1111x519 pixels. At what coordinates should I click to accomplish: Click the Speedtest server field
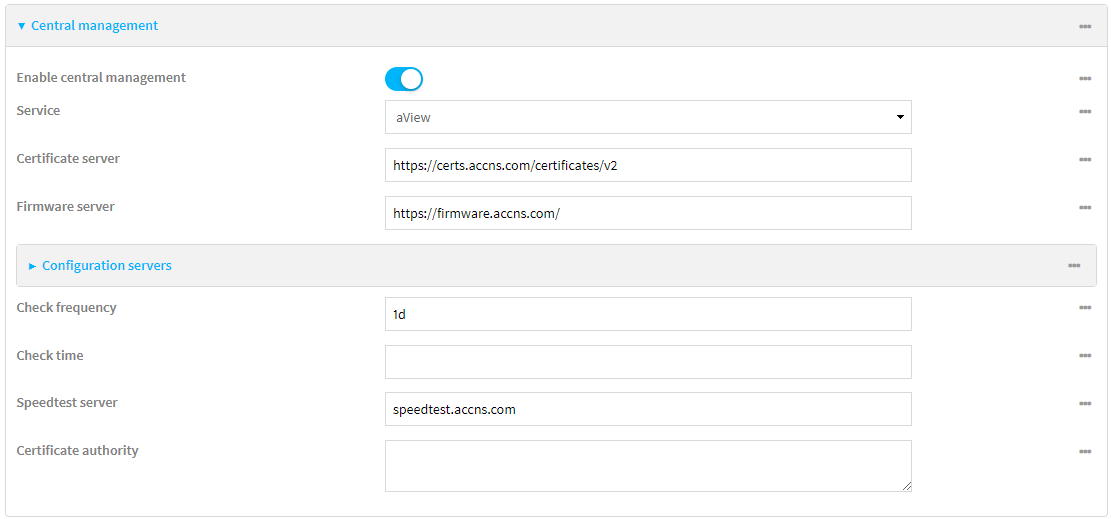click(648, 409)
